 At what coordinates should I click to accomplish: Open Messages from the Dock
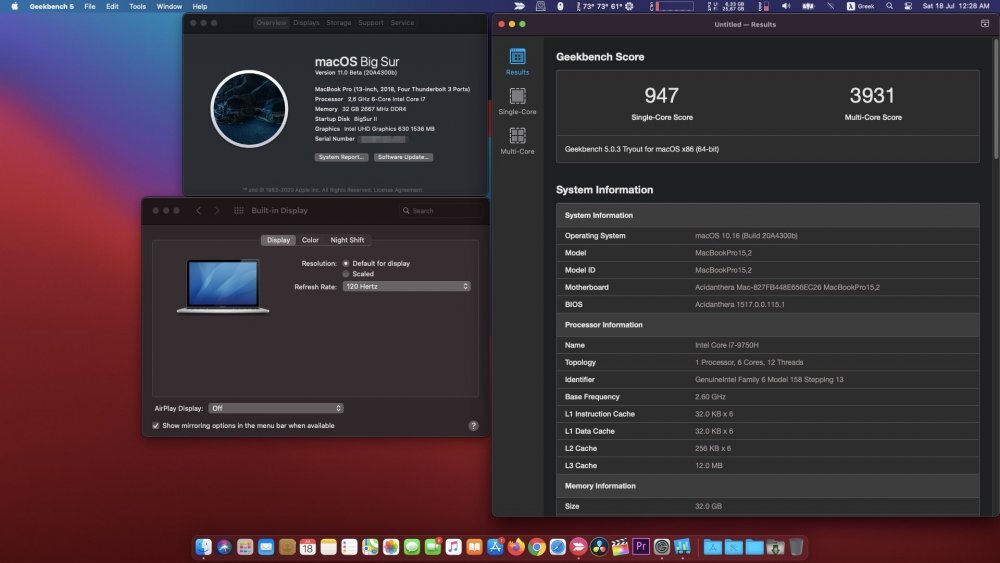point(412,547)
